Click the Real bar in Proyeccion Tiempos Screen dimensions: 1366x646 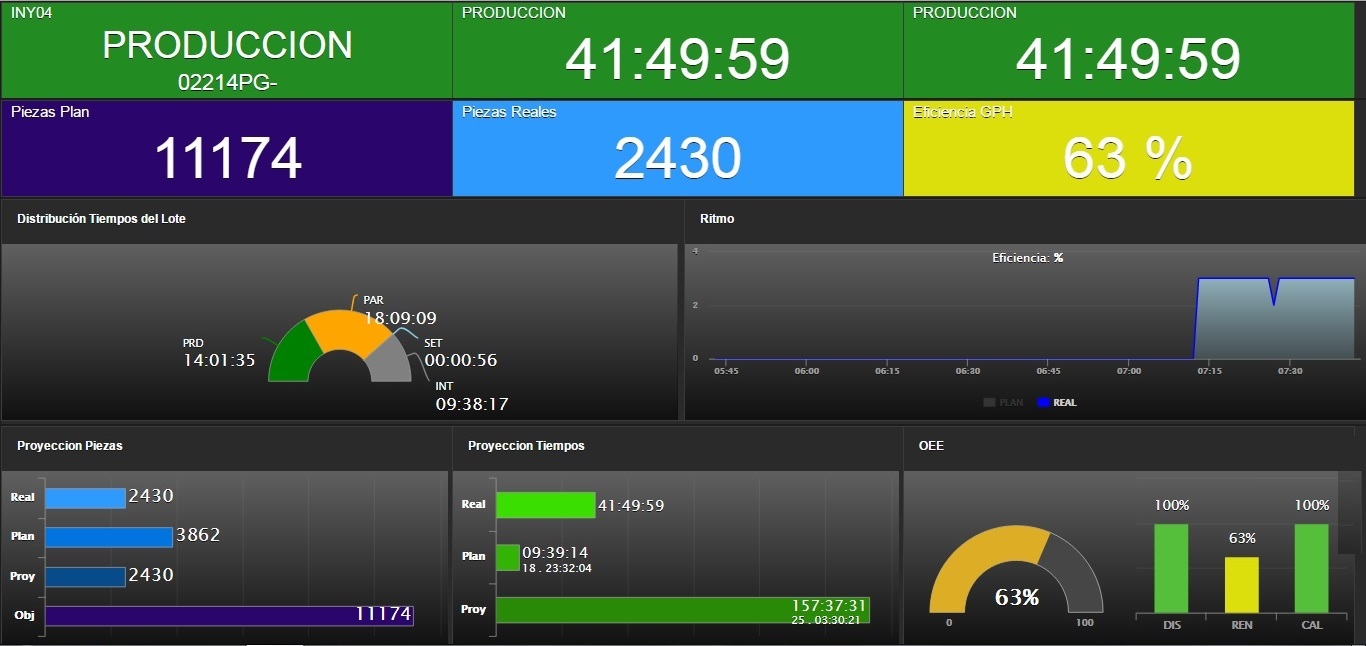[x=545, y=505]
